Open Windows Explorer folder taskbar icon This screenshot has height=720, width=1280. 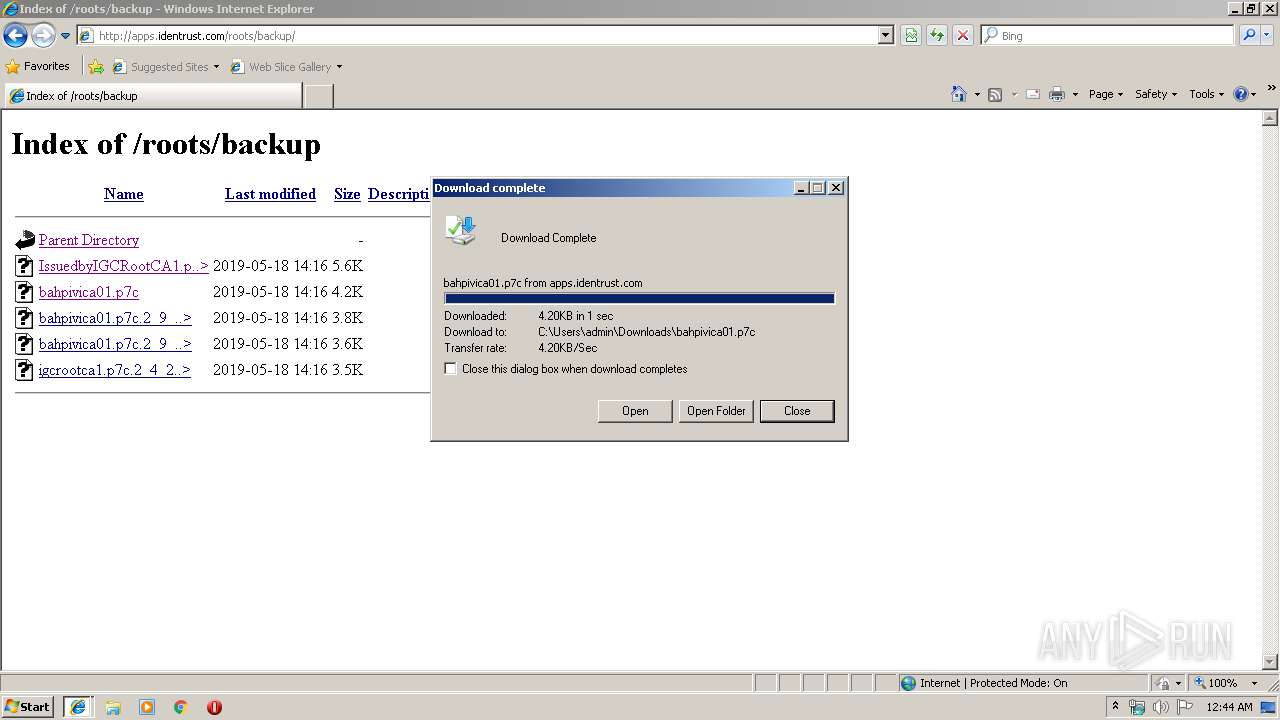tap(113, 707)
